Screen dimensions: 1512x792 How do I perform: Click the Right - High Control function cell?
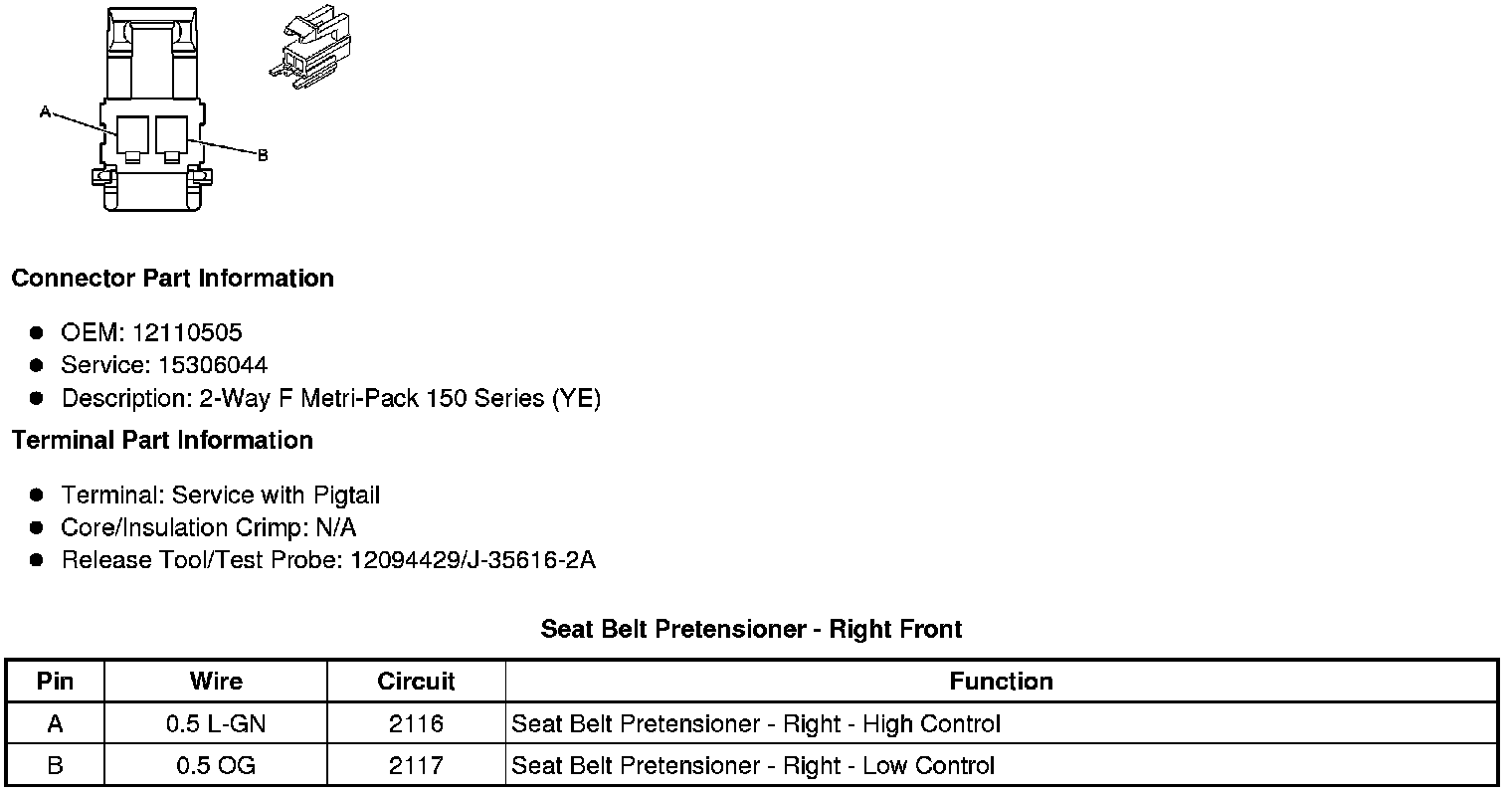pos(755,724)
